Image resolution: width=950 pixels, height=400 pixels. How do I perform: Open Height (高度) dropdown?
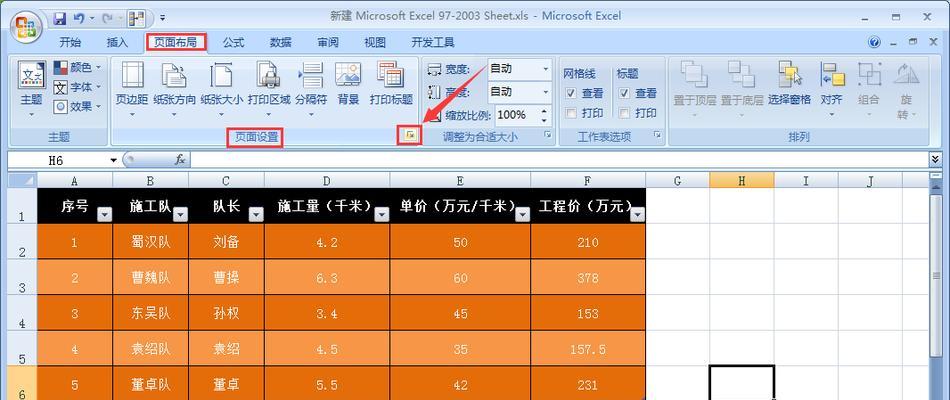(x=545, y=92)
